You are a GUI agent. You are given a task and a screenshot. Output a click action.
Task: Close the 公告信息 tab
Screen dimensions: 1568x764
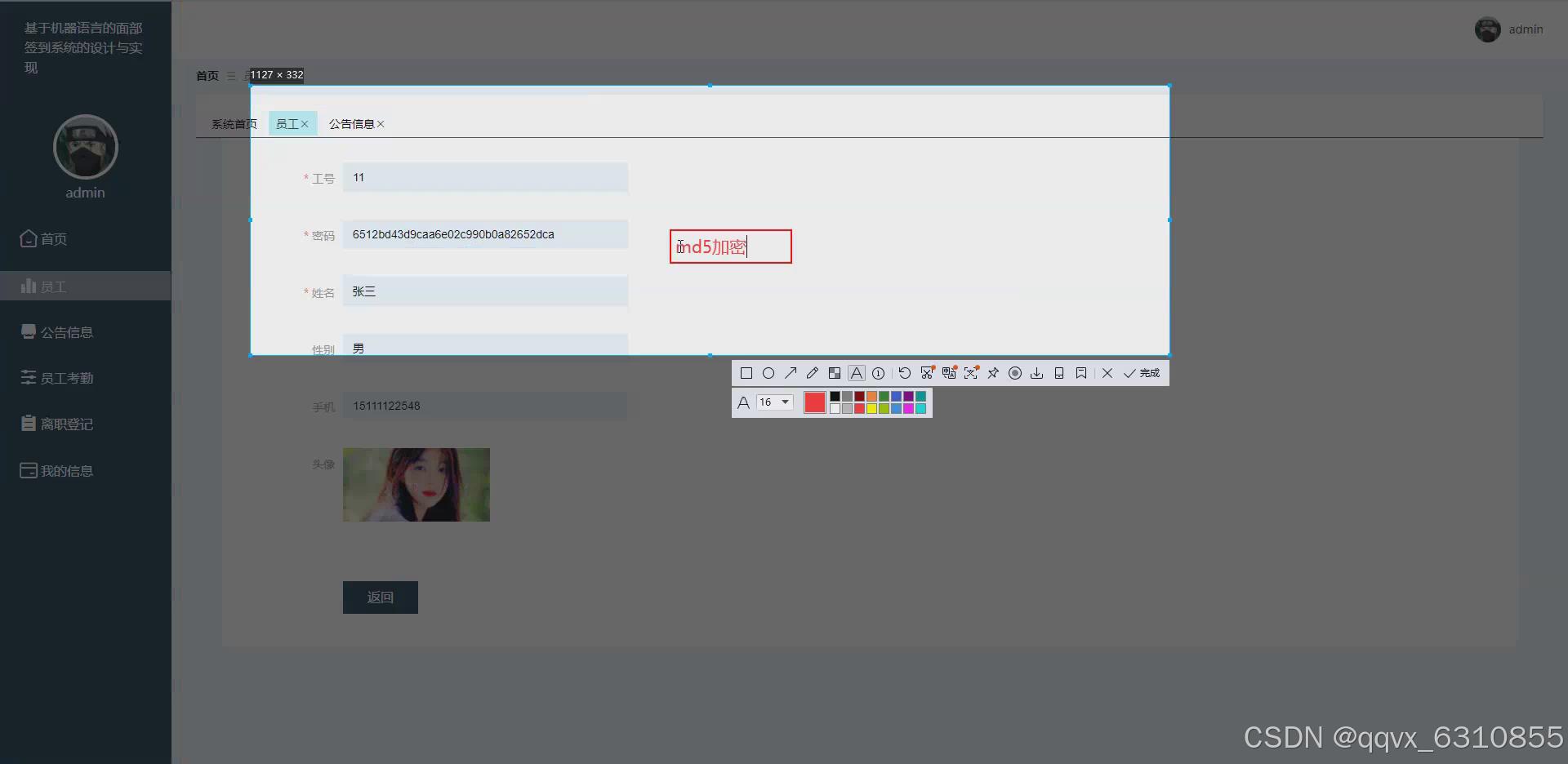[381, 124]
